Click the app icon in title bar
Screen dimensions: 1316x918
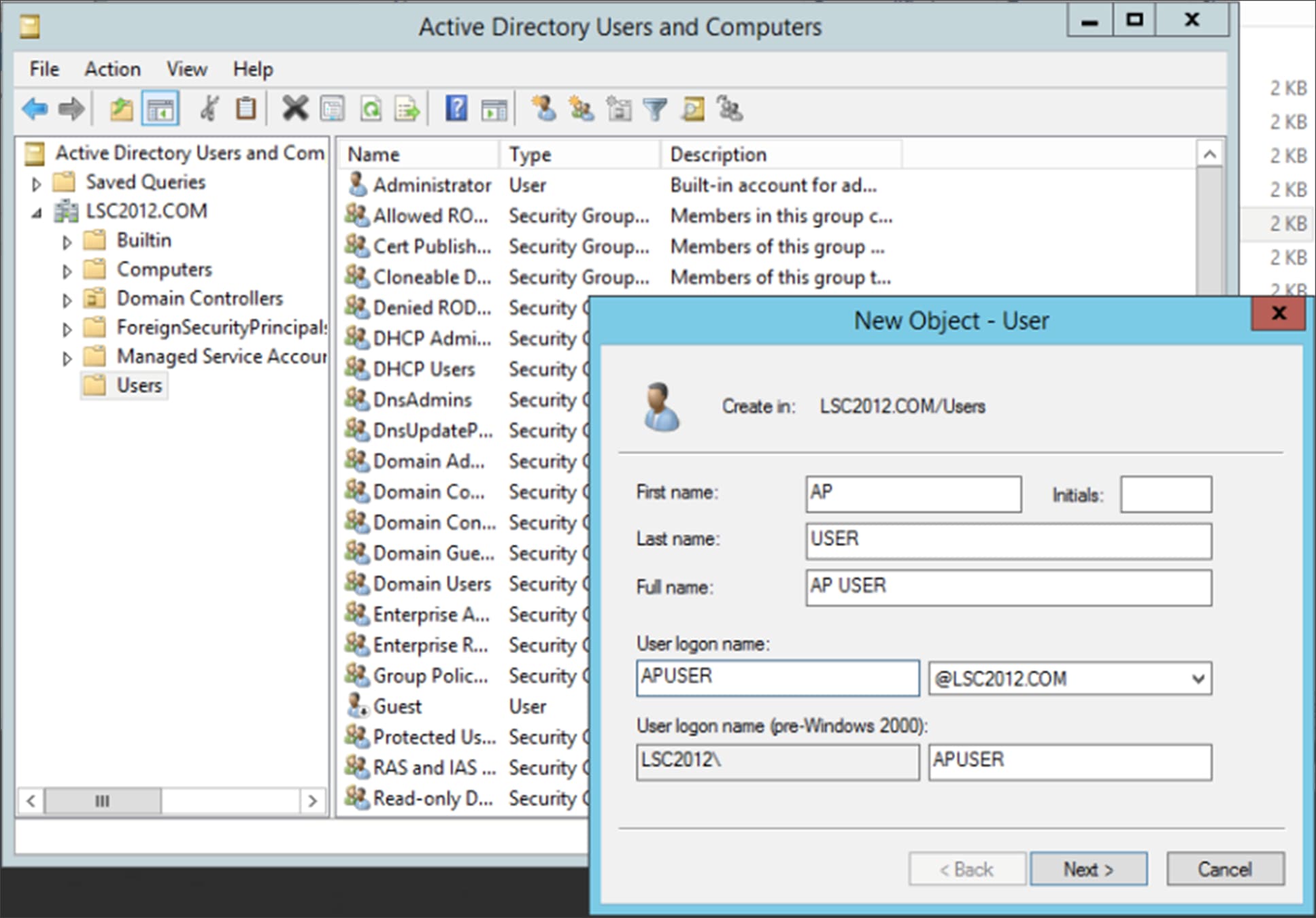(x=30, y=27)
